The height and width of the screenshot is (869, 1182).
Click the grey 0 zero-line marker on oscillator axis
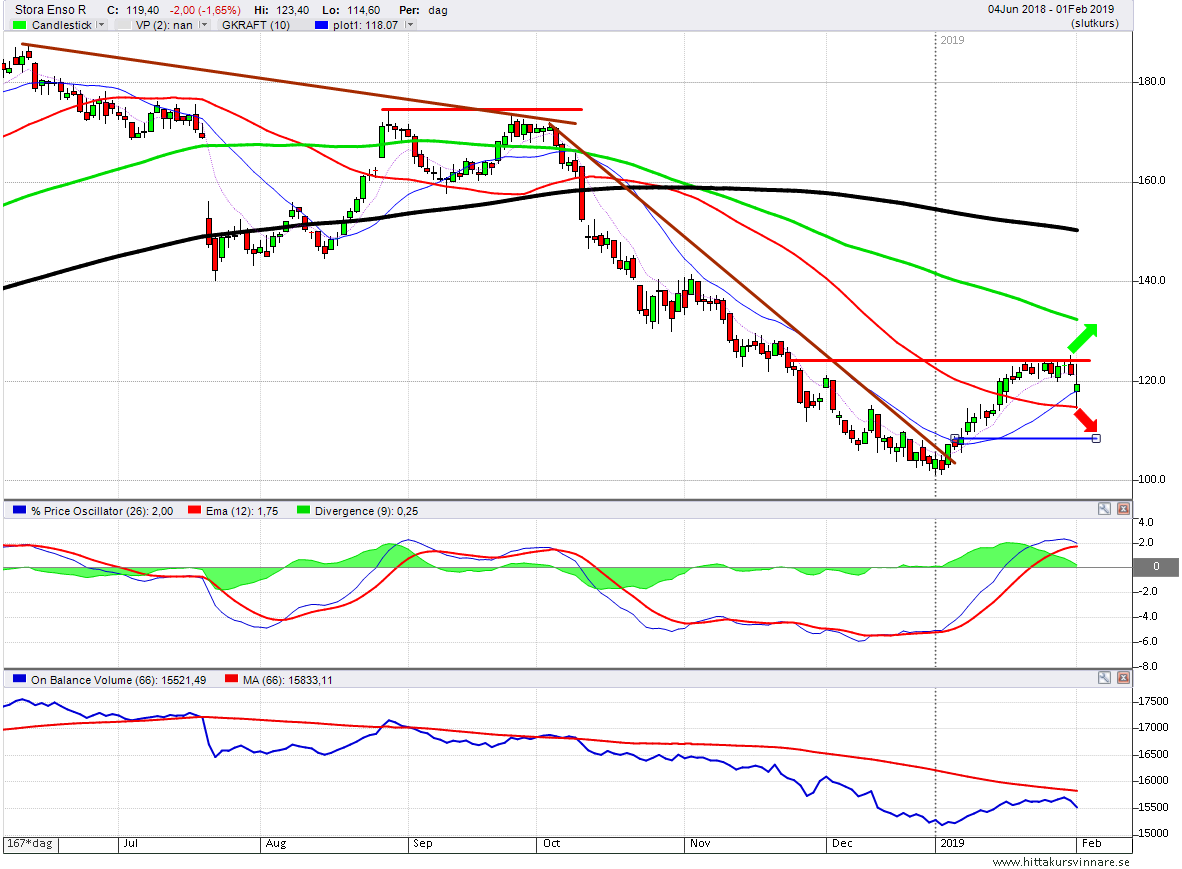pyautogui.click(x=1156, y=567)
